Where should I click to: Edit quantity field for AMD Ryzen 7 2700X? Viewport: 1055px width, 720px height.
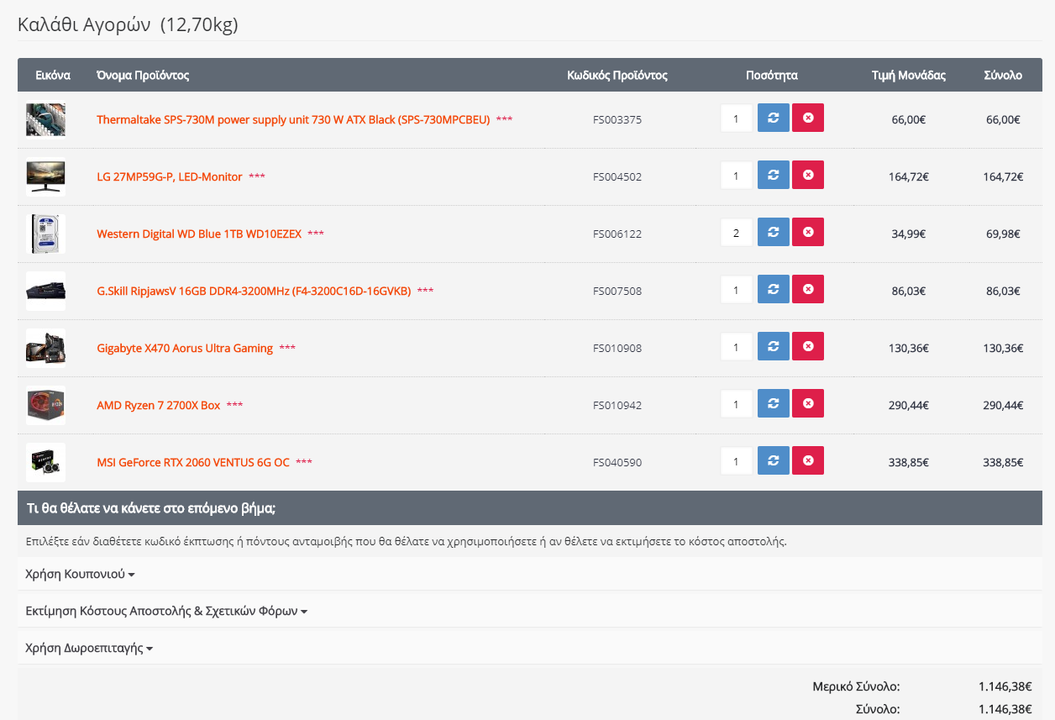tap(736, 404)
